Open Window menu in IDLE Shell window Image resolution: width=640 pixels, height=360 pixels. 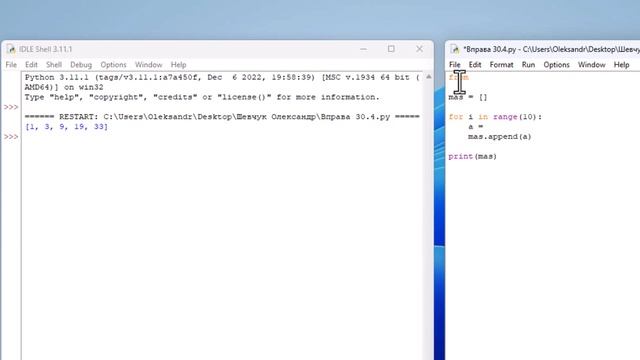(149, 65)
